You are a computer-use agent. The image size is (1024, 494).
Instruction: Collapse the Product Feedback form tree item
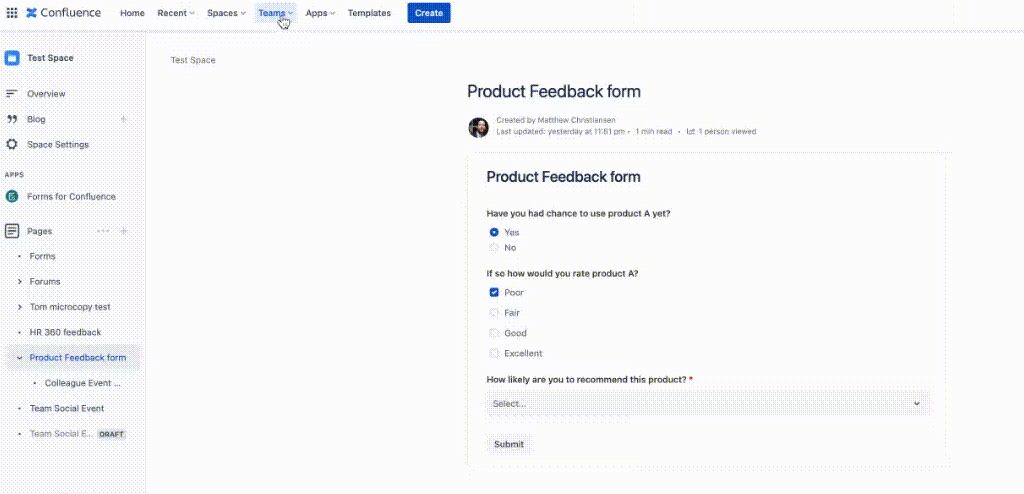pos(20,358)
